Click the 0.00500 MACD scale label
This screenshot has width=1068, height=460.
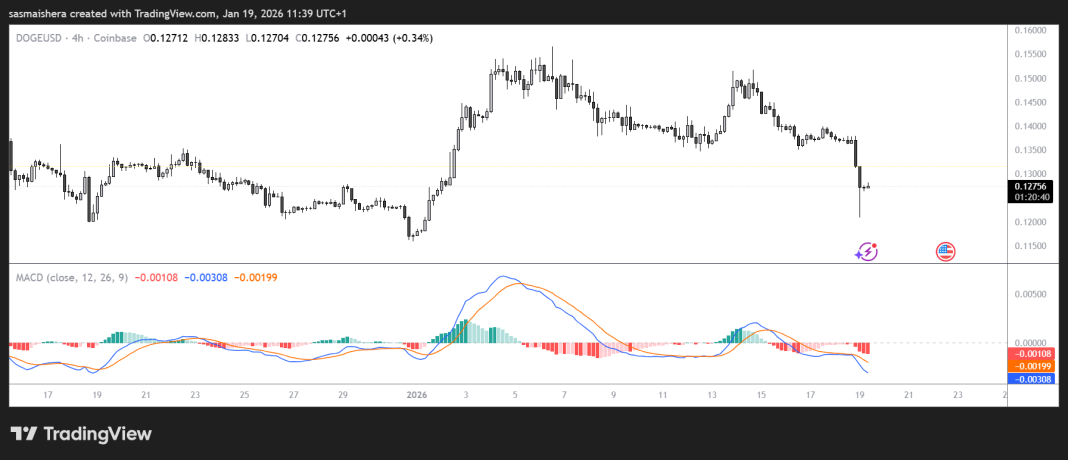[x=1030, y=294]
